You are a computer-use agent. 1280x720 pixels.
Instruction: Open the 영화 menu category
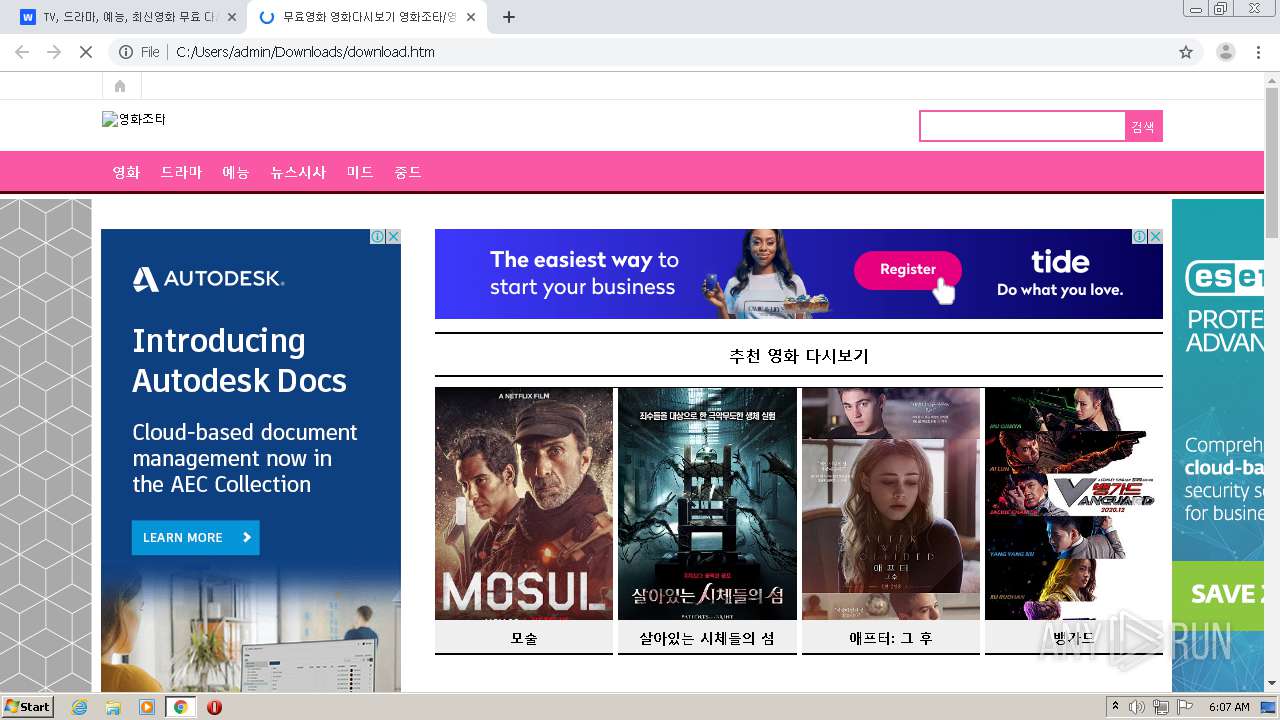point(126,172)
